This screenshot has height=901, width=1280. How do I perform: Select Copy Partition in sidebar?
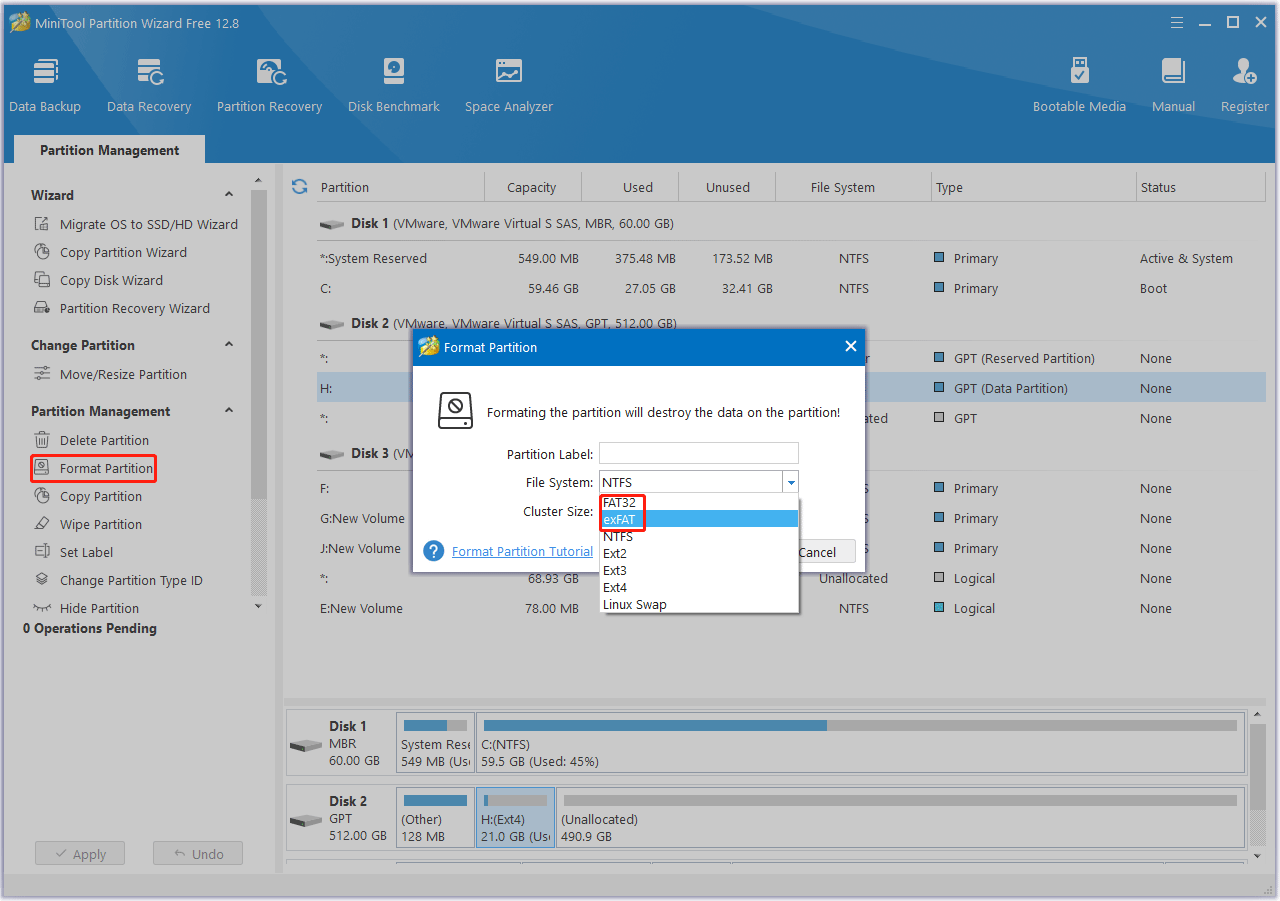click(88, 496)
